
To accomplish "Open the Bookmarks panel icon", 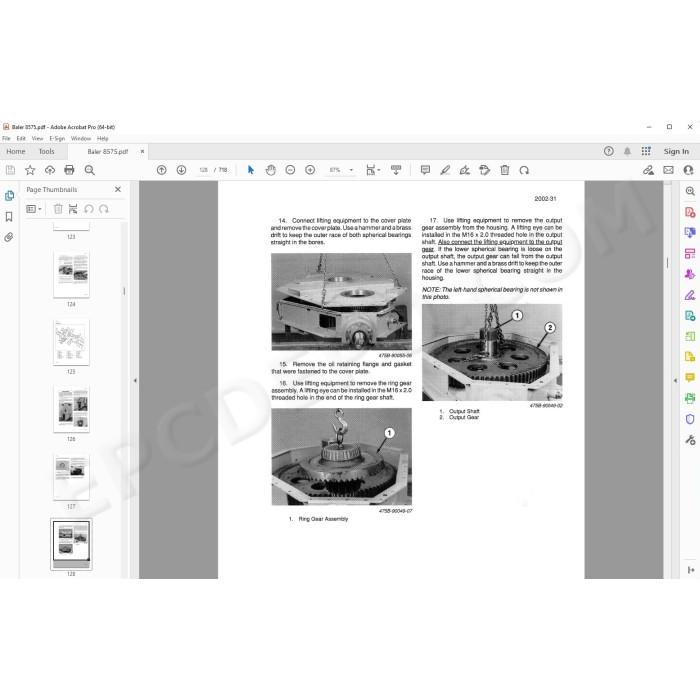I will (x=9, y=217).
